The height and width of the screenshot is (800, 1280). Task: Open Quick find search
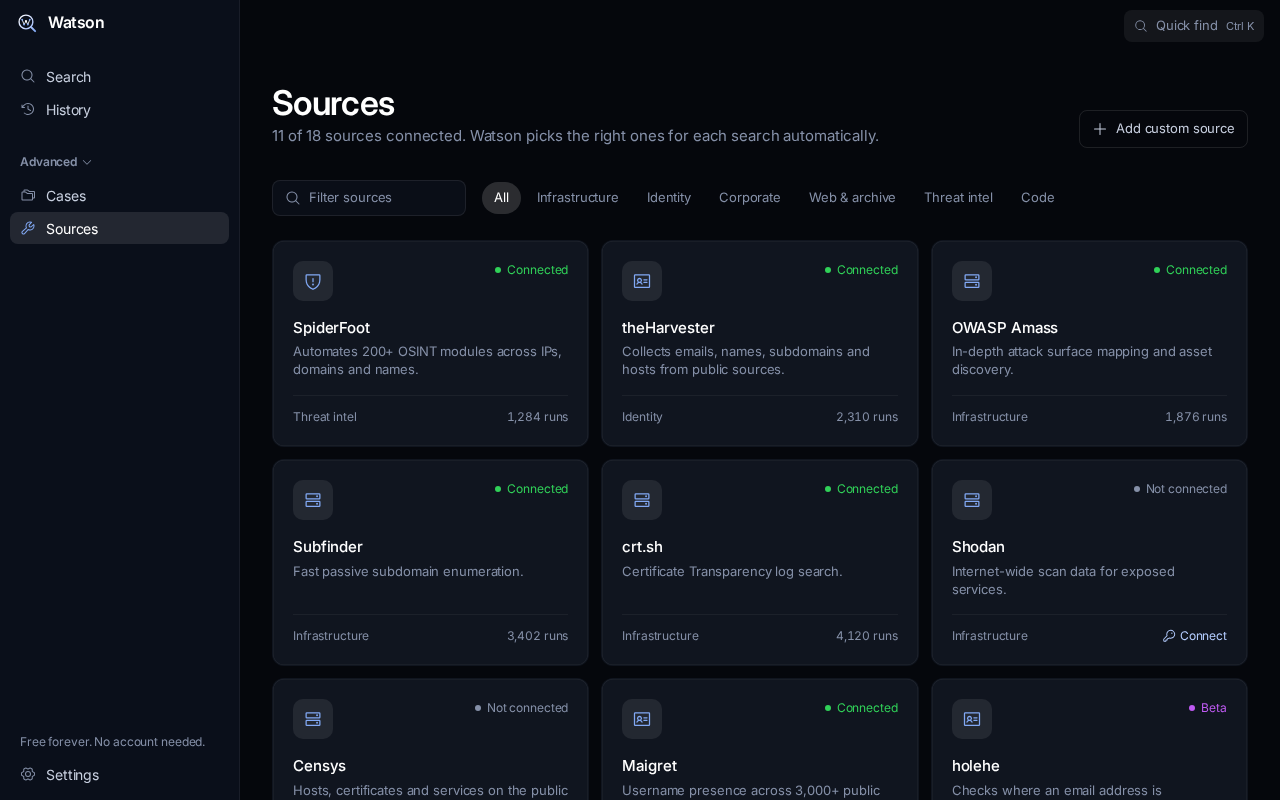click(1194, 26)
